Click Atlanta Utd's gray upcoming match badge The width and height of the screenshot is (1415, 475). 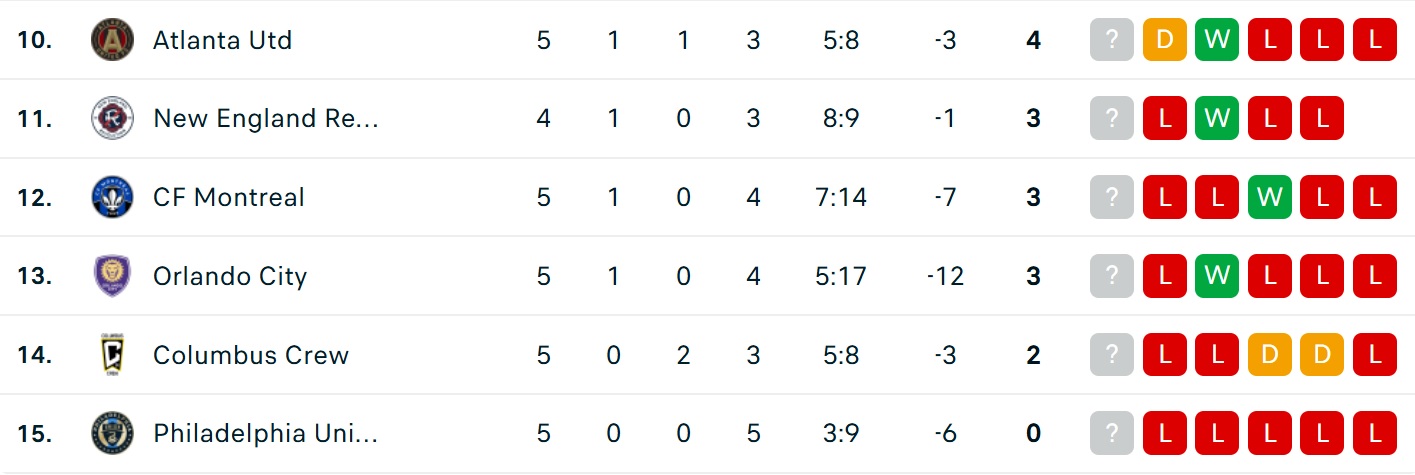point(1112,40)
